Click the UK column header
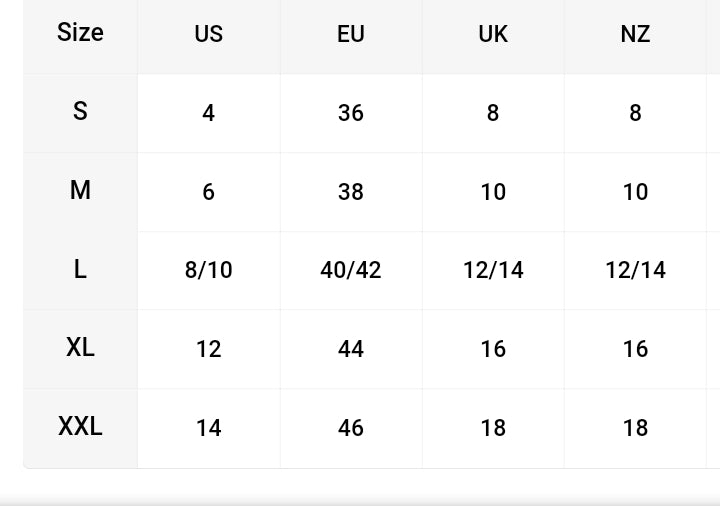The width and height of the screenshot is (720, 506). pyautogui.click(x=493, y=34)
